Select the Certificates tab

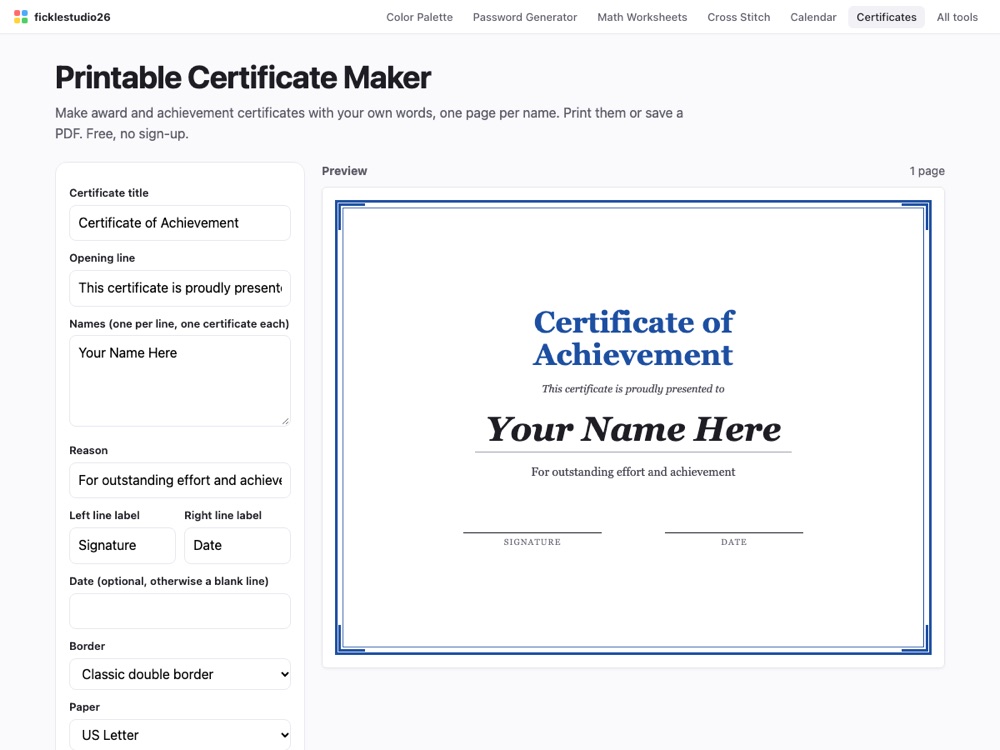pos(886,17)
